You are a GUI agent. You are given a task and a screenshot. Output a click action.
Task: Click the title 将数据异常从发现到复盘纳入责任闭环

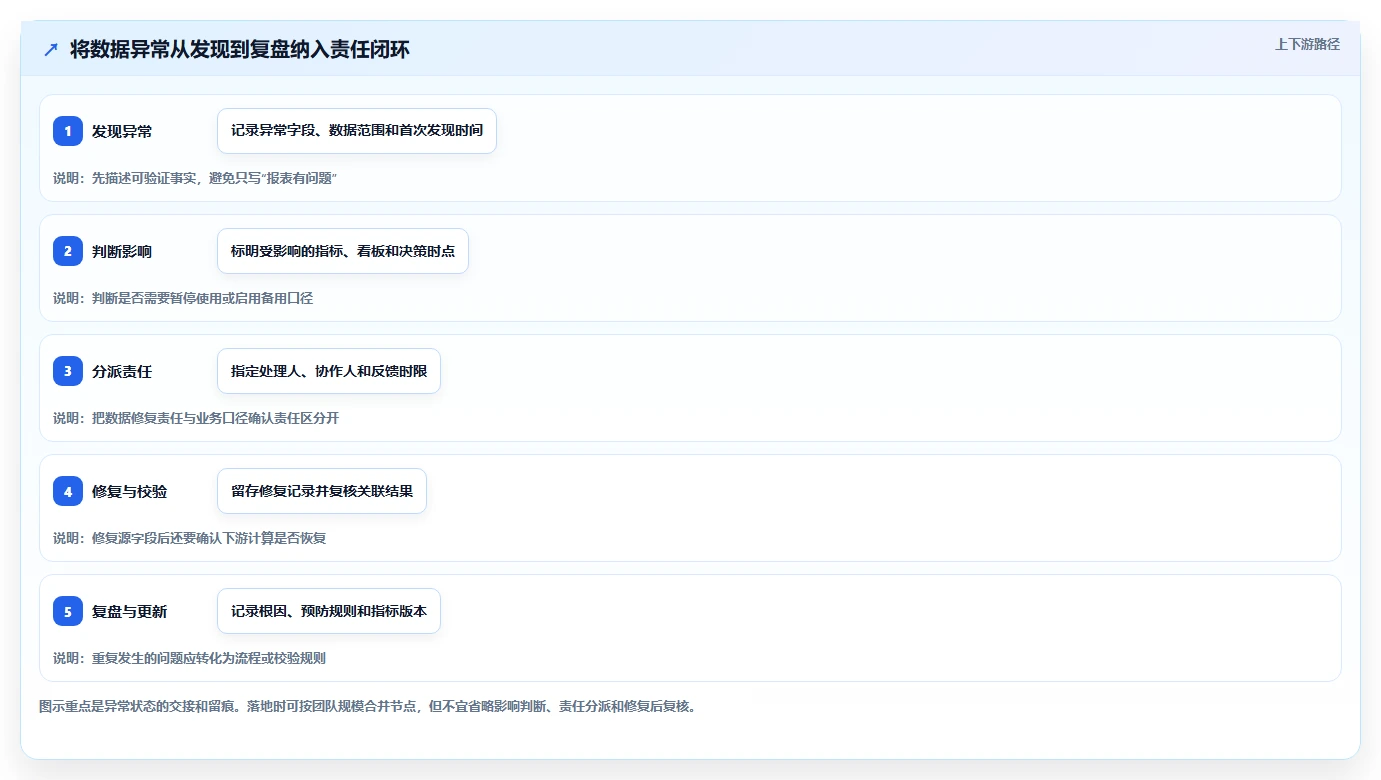click(240, 49)
